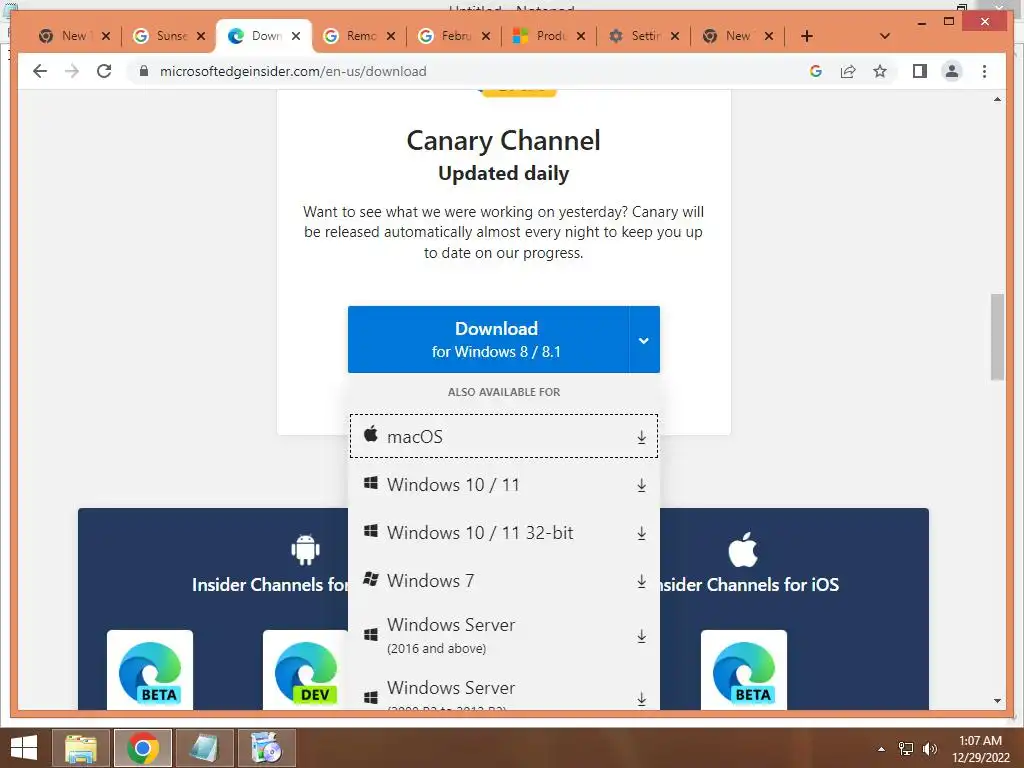Click the Chrome taskbar icon
This screenshot has height=768, width=1024.
(143, 748)
